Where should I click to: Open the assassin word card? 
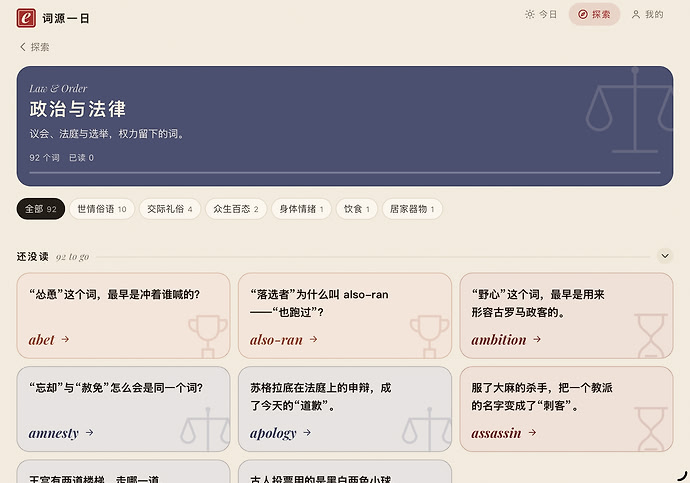566,409
